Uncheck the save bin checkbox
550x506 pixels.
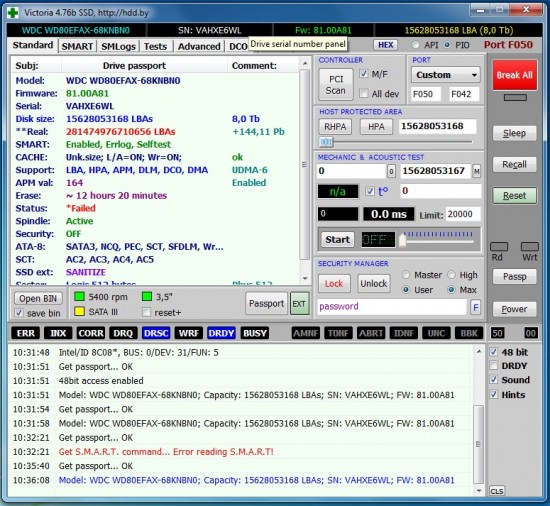coord(19,313)
